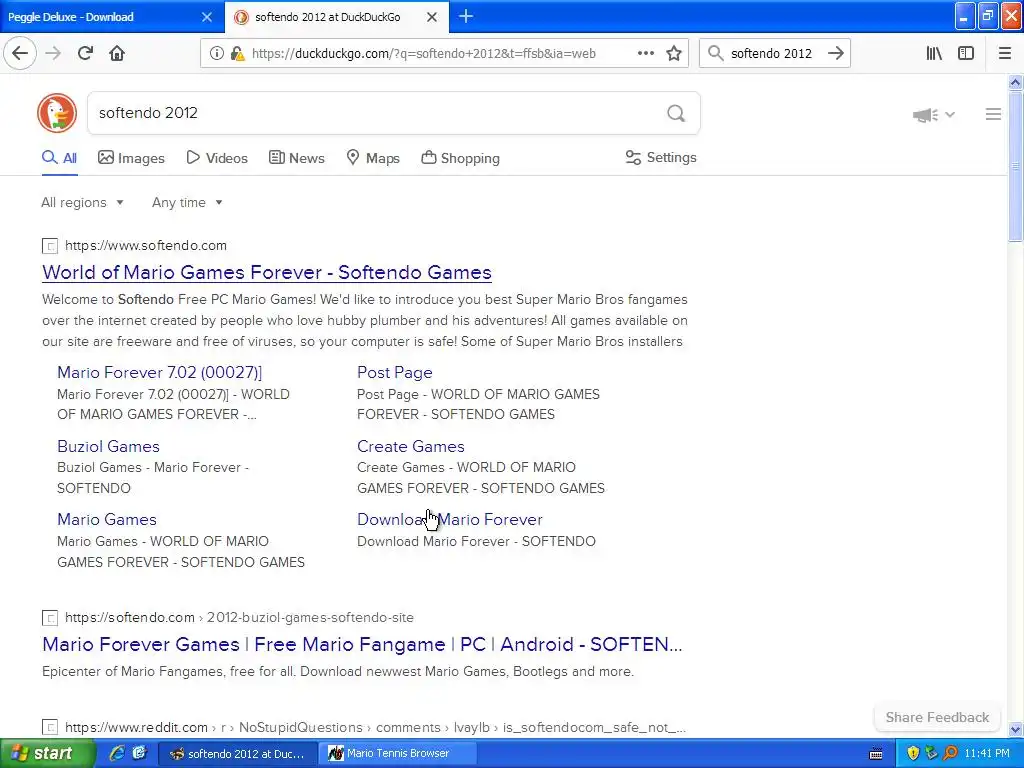This screenshot has height=768, width=1024.
Task: Click the browser address bar URL
Action: pos(423,54)
